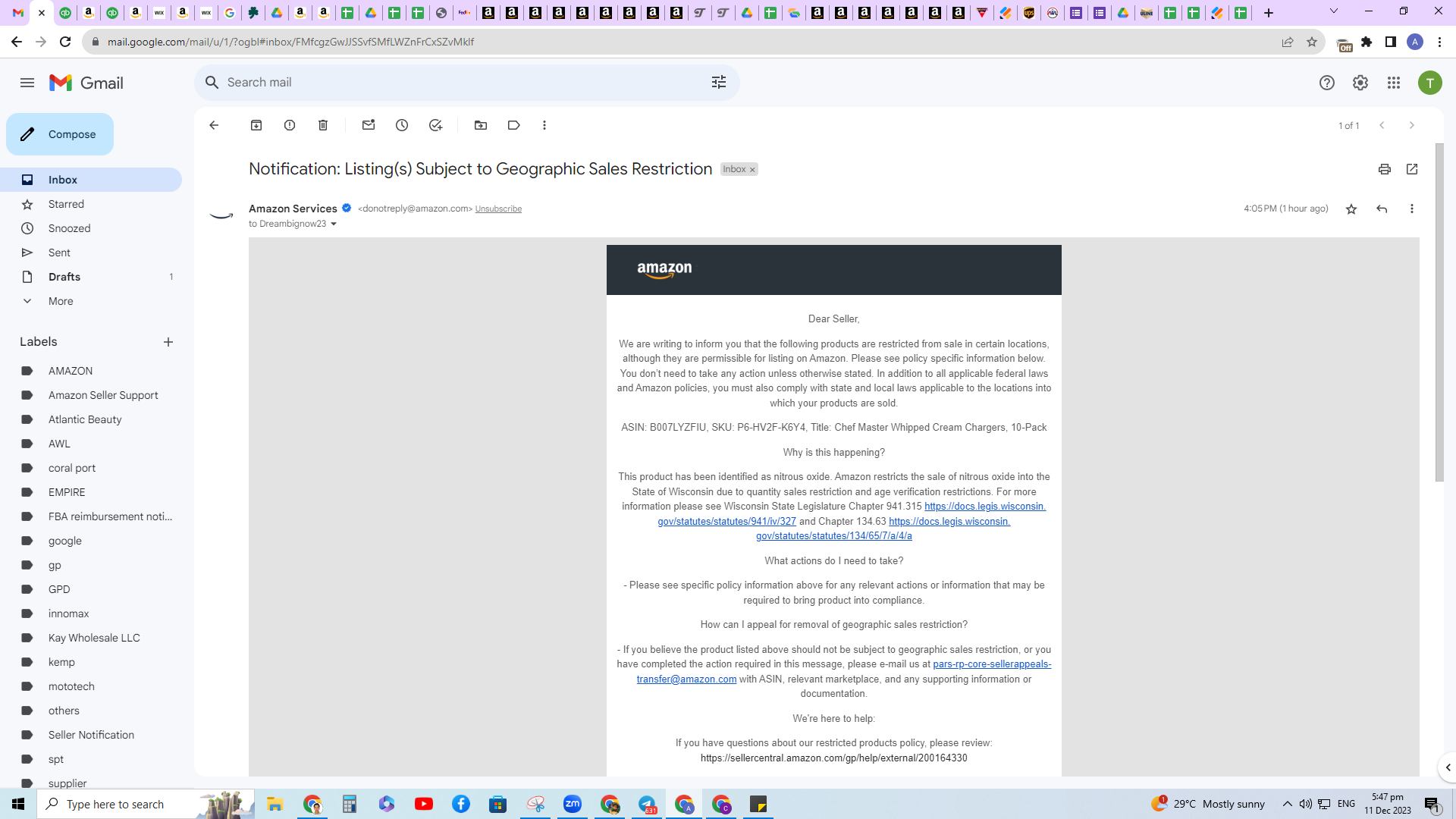Reload the page in the browser
This screenshot has height=819, width=1456.
65,42
